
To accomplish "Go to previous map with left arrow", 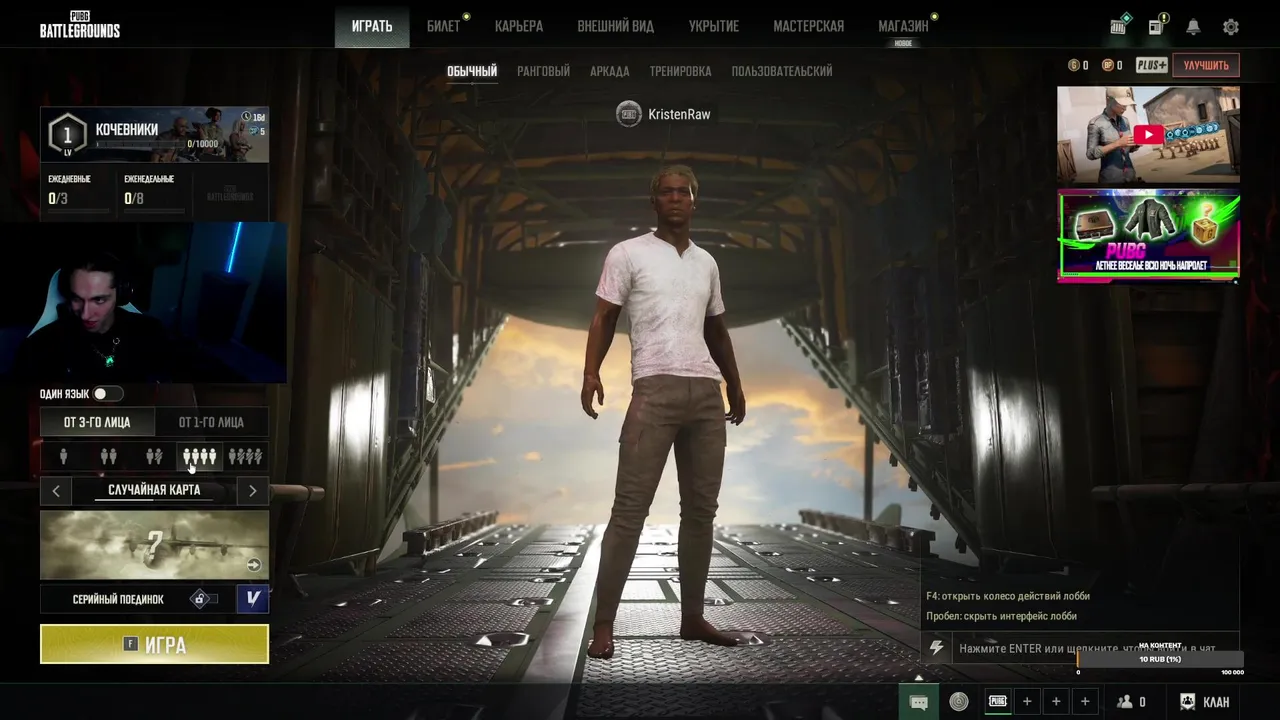I will (x=56, y=490).
